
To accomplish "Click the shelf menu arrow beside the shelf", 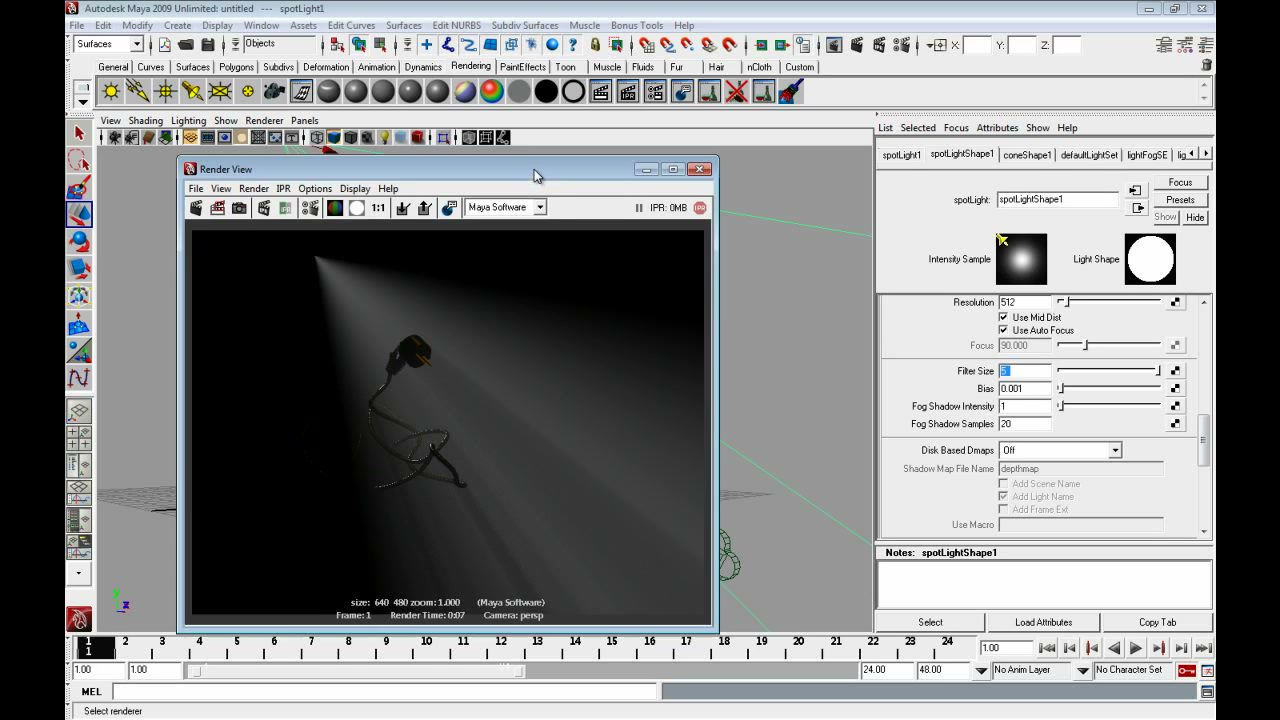I will point(83,102).
